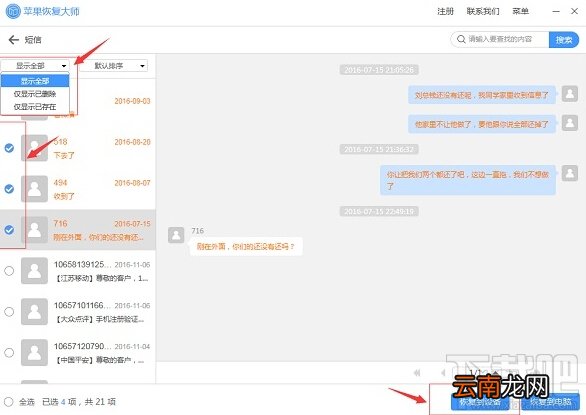
Task: Choose 仅显示已存在 in the dropdown list
Action: (35, 107)
